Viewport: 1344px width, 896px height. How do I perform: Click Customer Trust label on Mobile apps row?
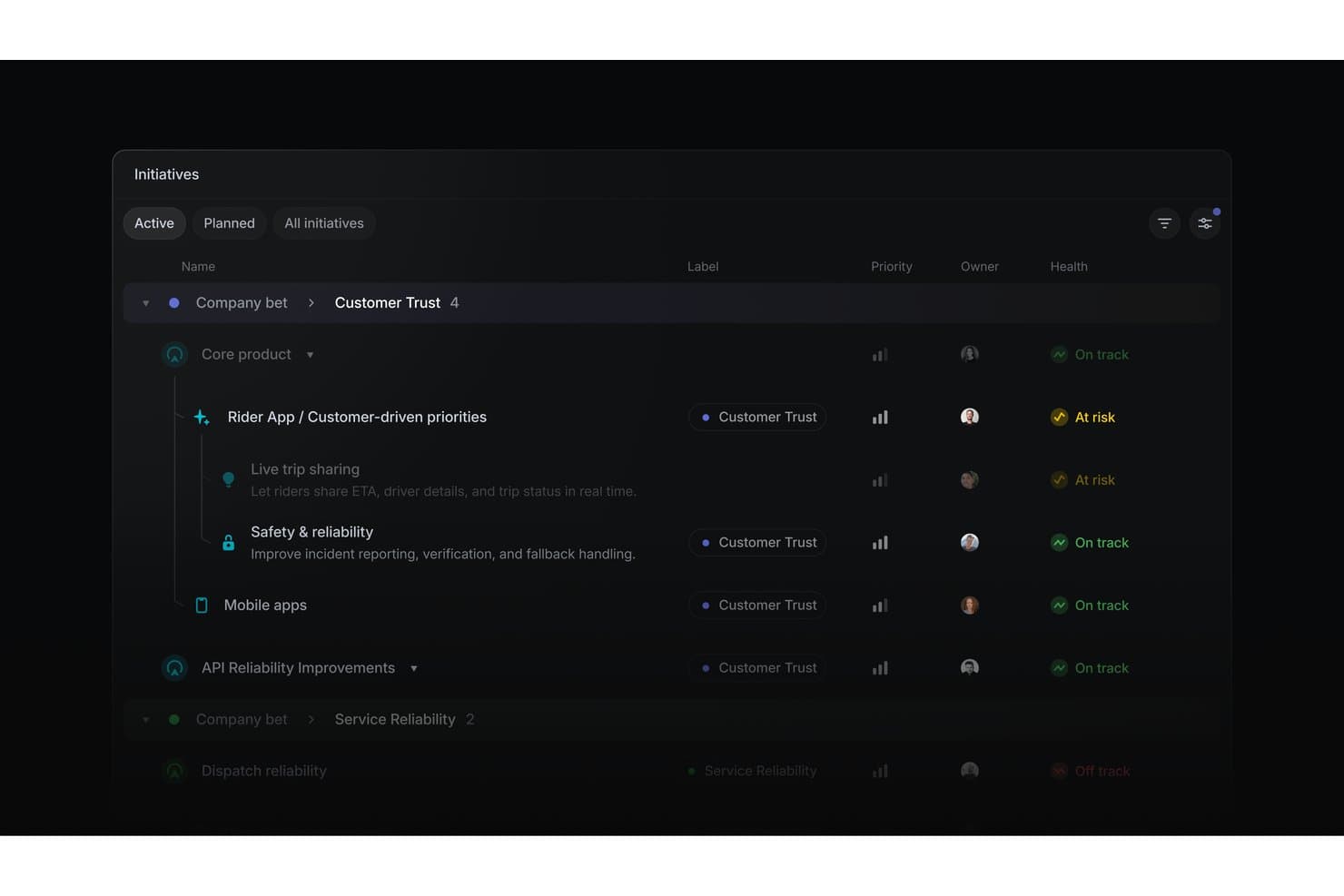tap(757, 606)
